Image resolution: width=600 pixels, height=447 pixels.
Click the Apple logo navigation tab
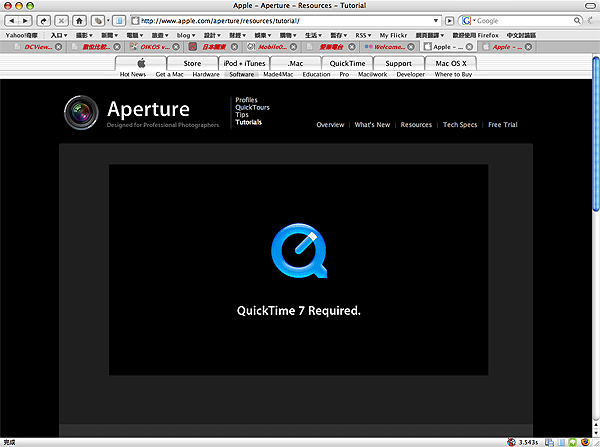[141, 63]
